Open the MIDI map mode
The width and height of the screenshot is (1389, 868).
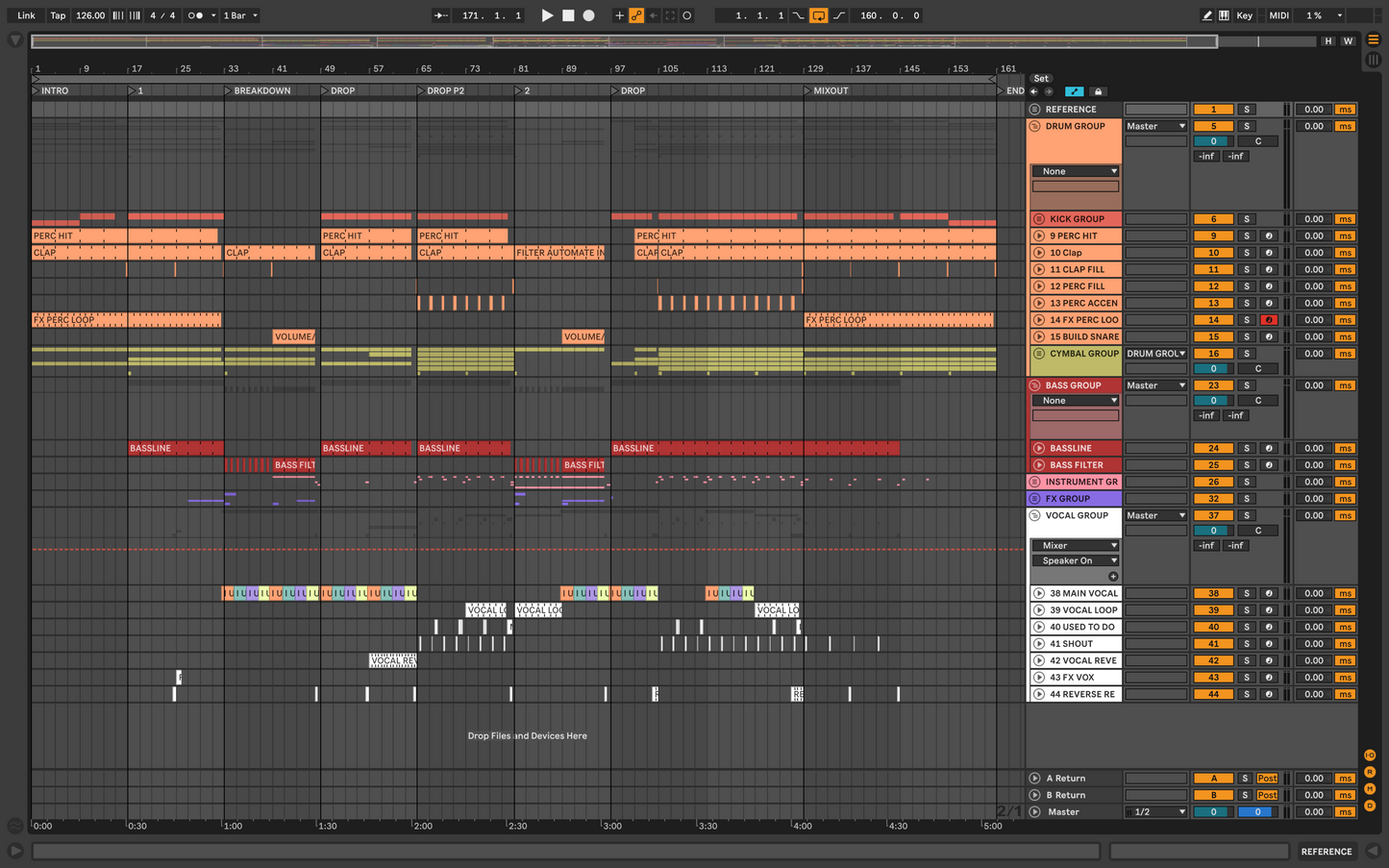click(x=1278, y=15)
